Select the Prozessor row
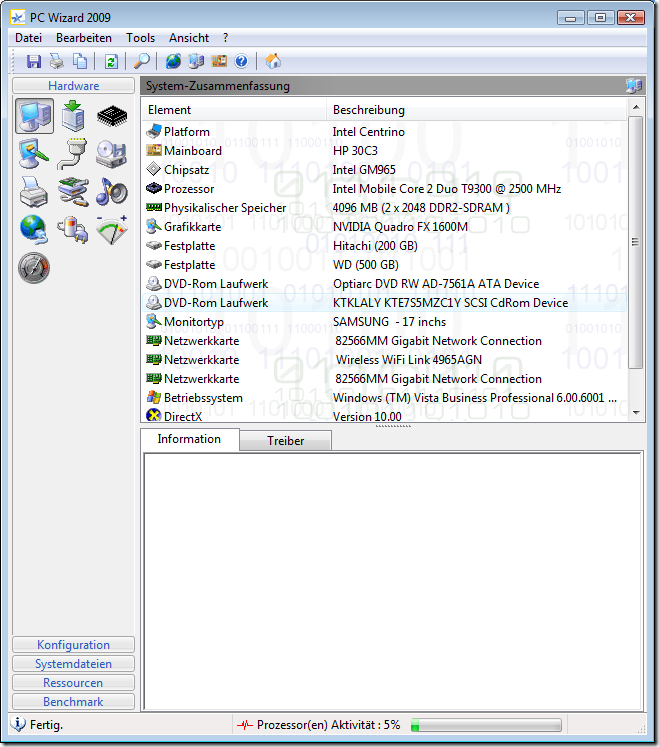 (x=384, y=189)
